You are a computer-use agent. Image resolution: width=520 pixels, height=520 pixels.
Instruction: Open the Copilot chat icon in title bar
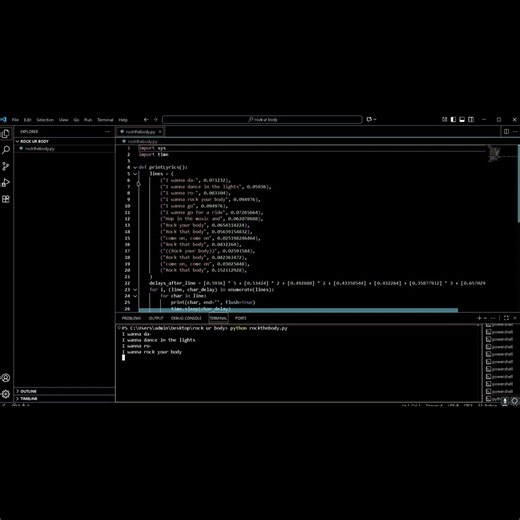tap(369, 119)
